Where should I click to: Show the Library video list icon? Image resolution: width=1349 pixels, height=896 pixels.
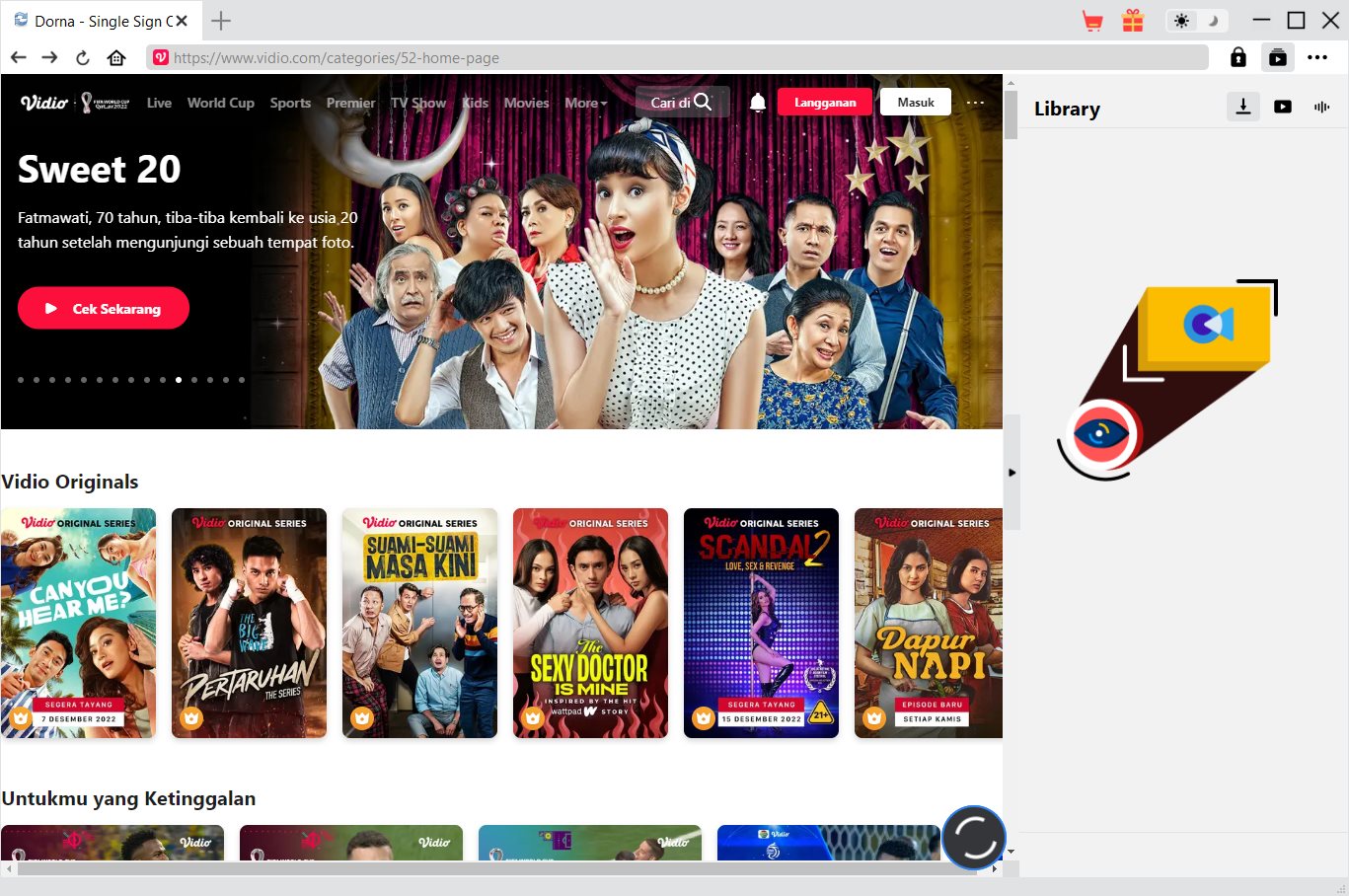click(x=1283, y=107)
